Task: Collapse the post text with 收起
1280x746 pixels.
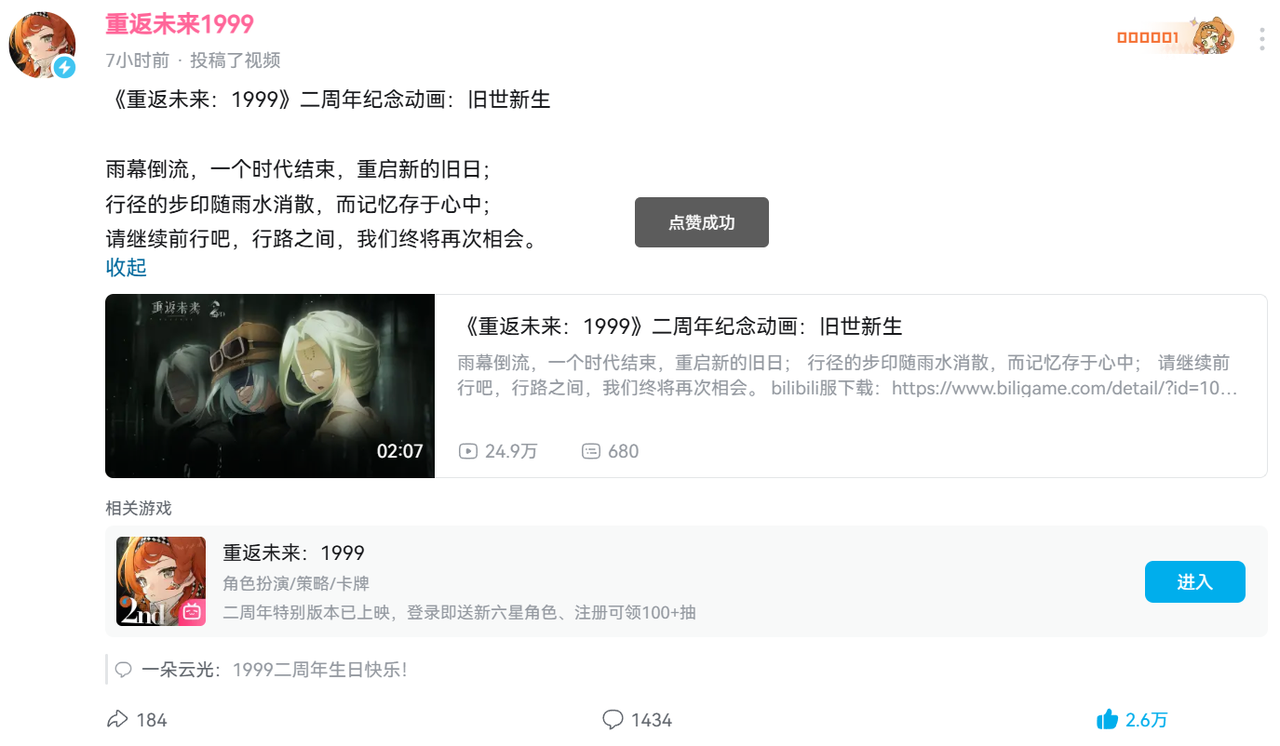Action: pos(126,267)
